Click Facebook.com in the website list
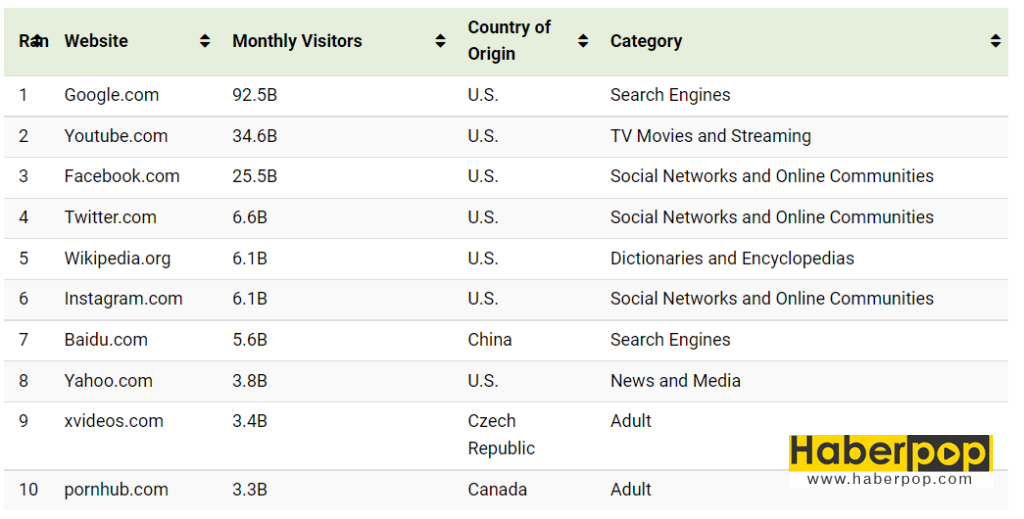 point(122,176)
